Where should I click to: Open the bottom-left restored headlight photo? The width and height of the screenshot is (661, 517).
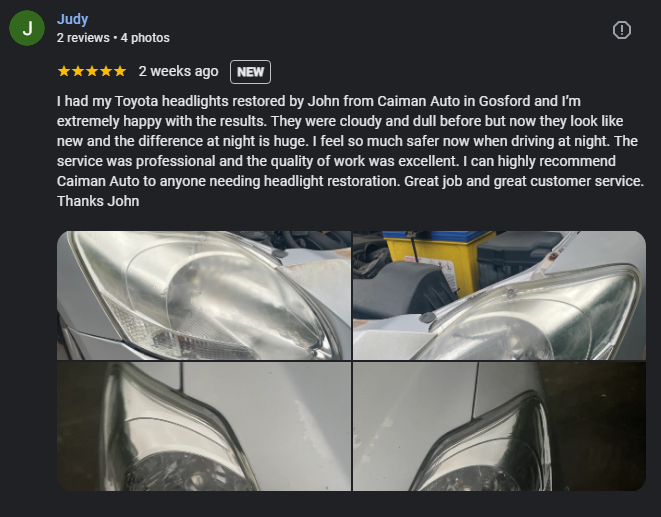(204, 426)
